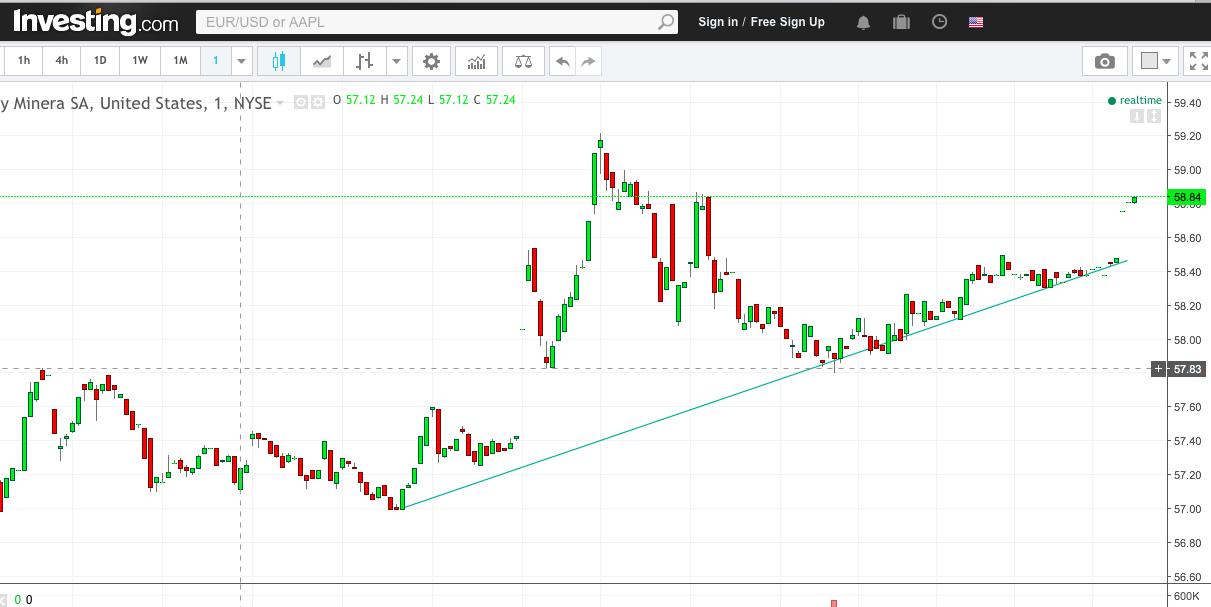Image resolution: width=1211 pixels, height=607 pixels.
Task: Open the Sign in link
Action: (718, 22)
